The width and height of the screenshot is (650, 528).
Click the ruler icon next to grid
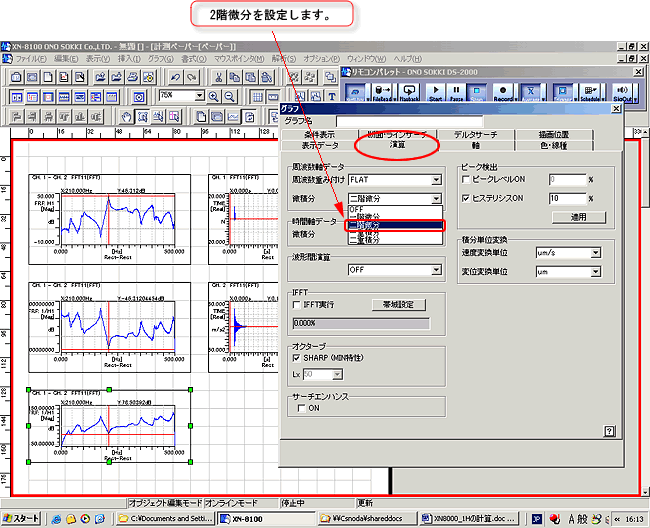coord(273,97)
